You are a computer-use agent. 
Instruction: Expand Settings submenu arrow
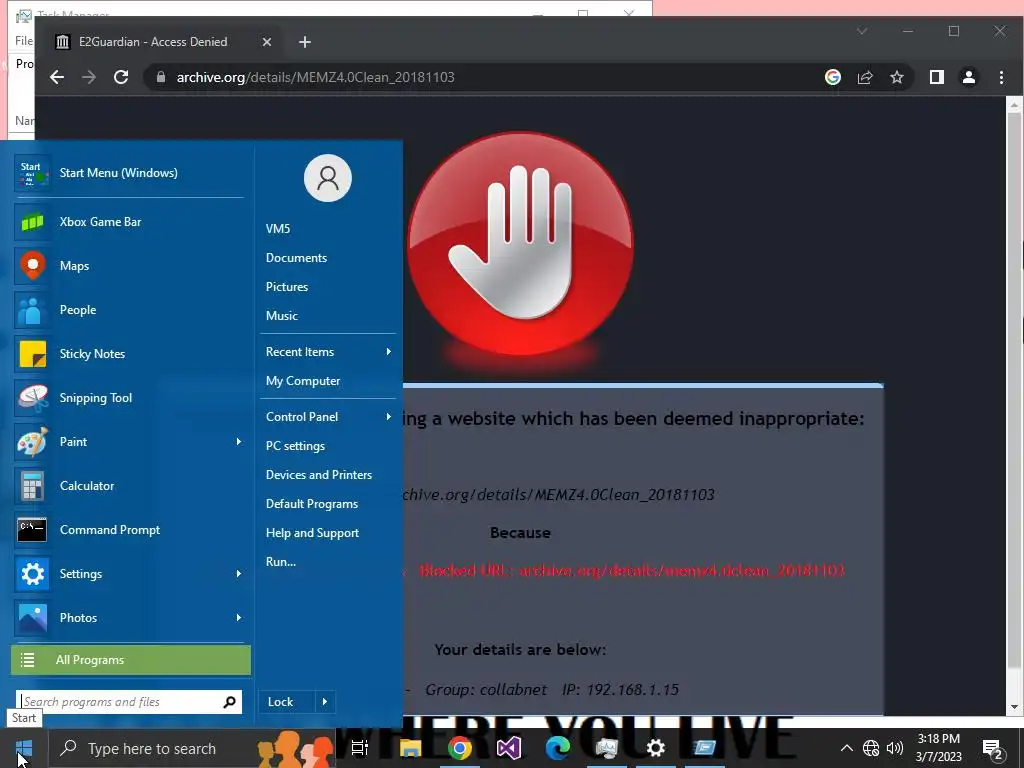pos(239,574)
